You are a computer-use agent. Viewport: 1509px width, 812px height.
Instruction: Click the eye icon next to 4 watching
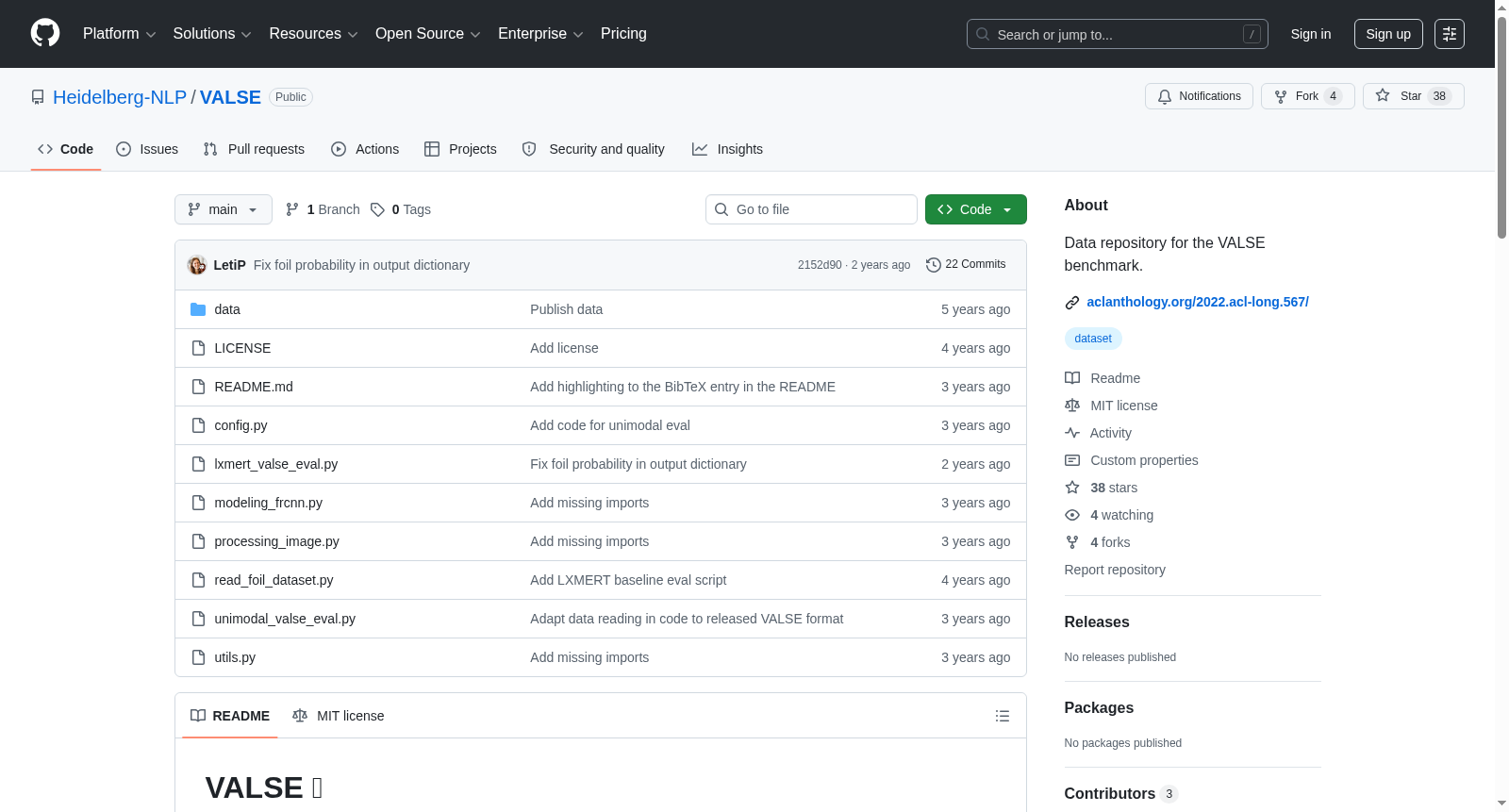pyautogui.click(x=1072, y=515)
